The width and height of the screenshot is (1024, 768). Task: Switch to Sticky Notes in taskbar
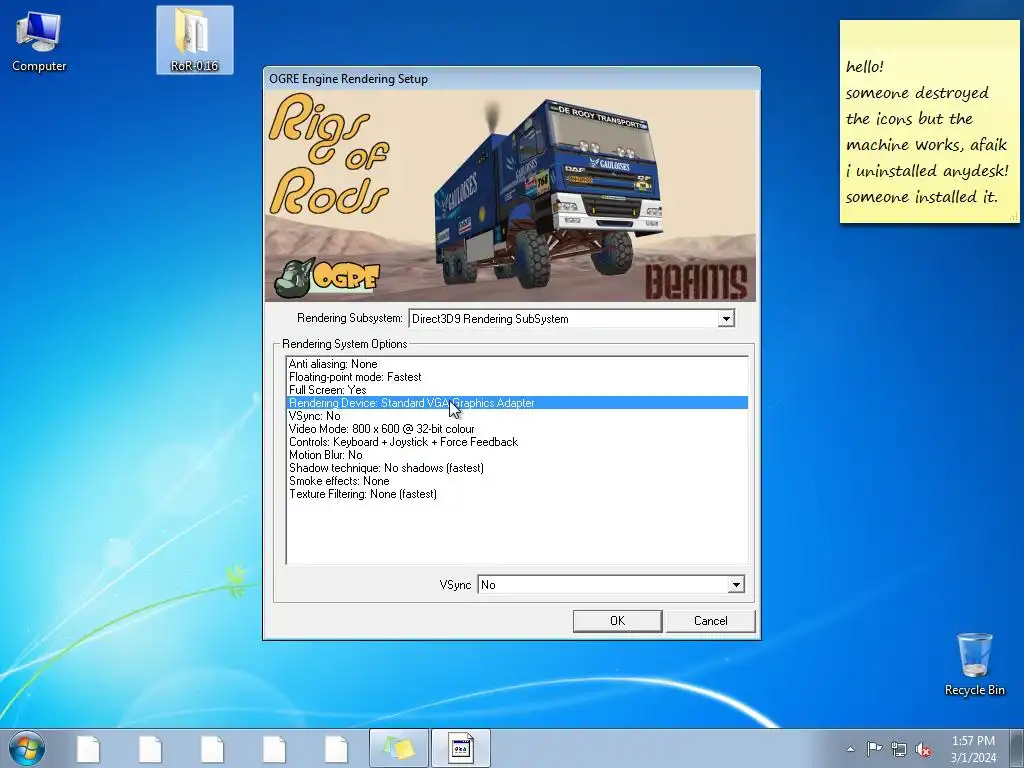tap(398, 748)
